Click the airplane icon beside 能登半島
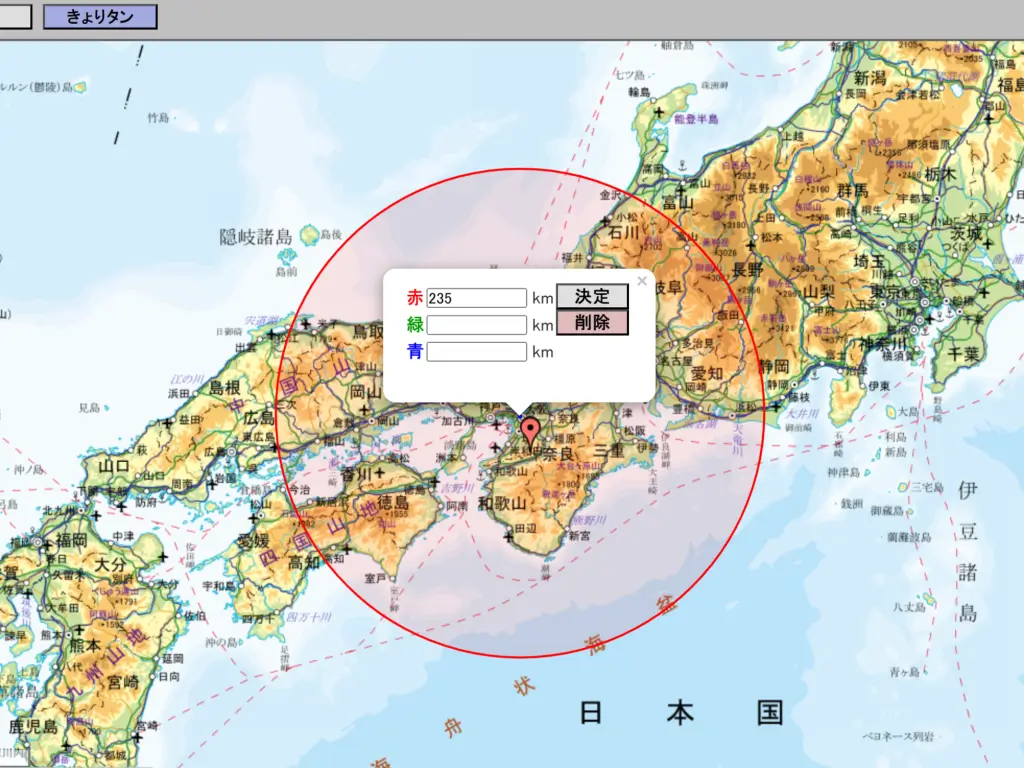The width and height of the screenshot is (1024, 768). (x=657, y=112)
